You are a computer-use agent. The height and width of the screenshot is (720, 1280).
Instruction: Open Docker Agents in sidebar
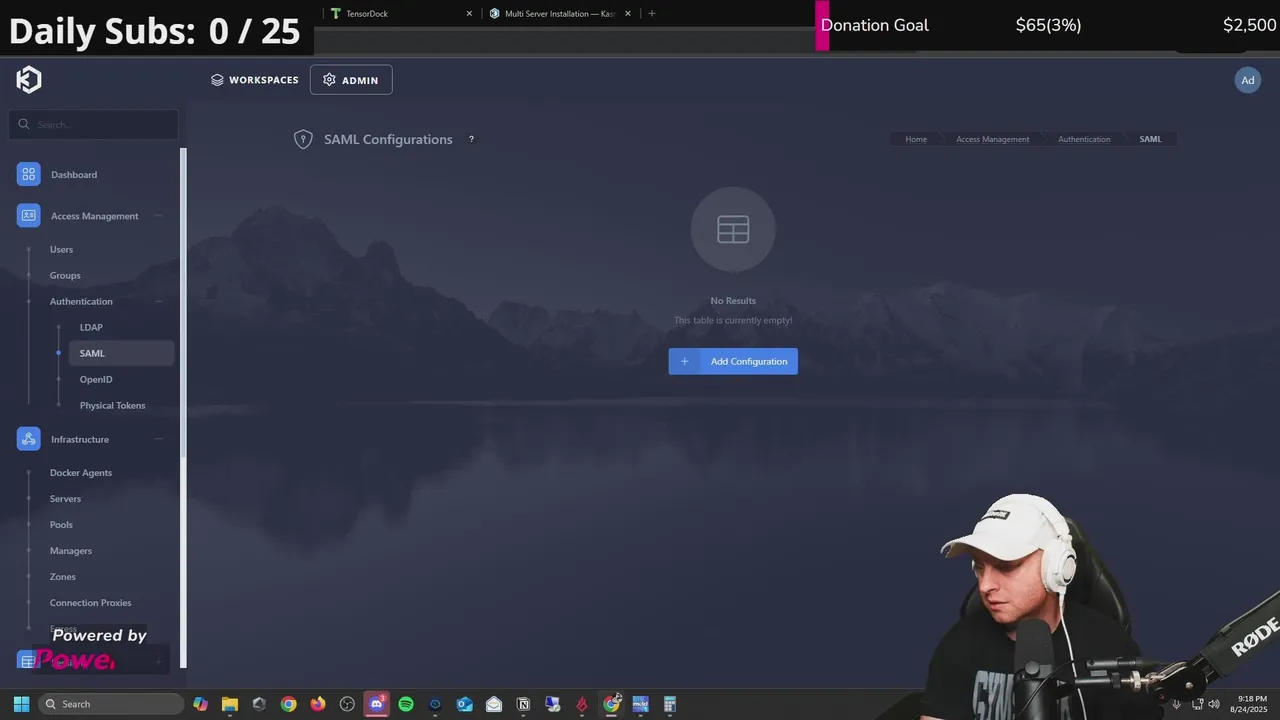click(x=81, y=472)
